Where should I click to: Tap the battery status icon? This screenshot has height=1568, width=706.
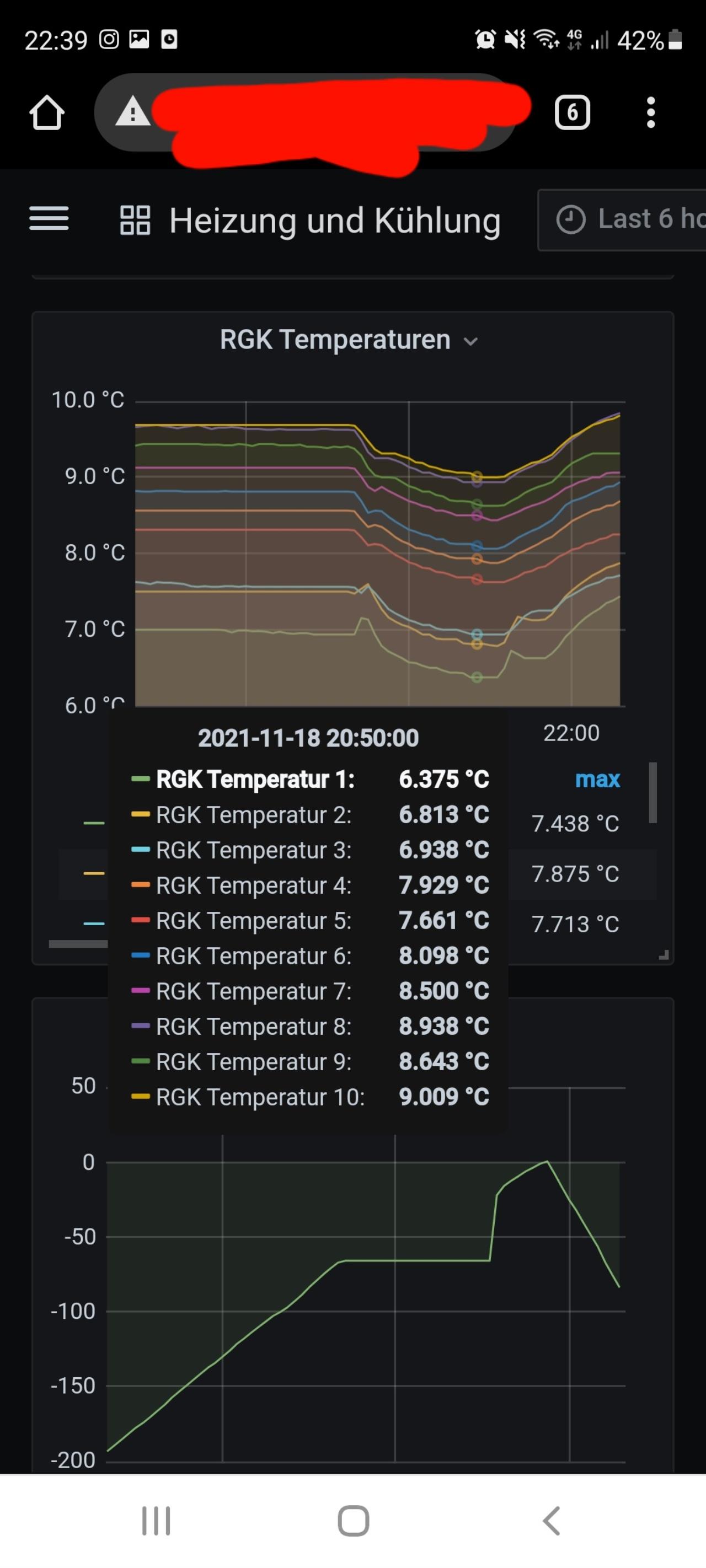675,40
